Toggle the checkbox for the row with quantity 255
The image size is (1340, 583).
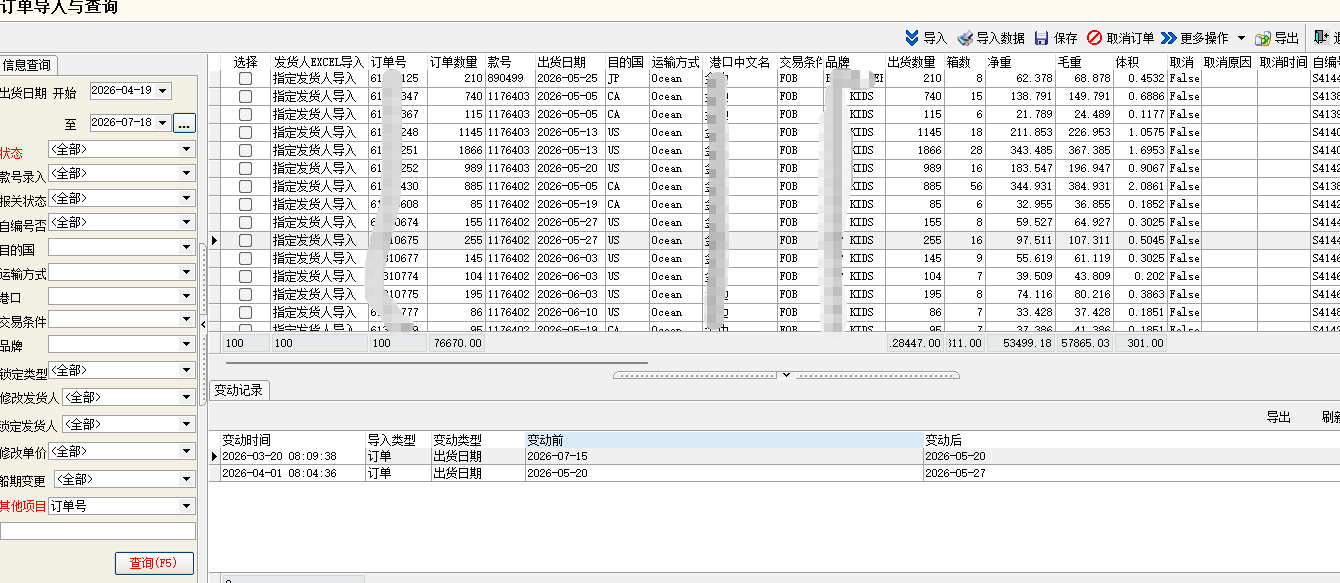(245, 240)
